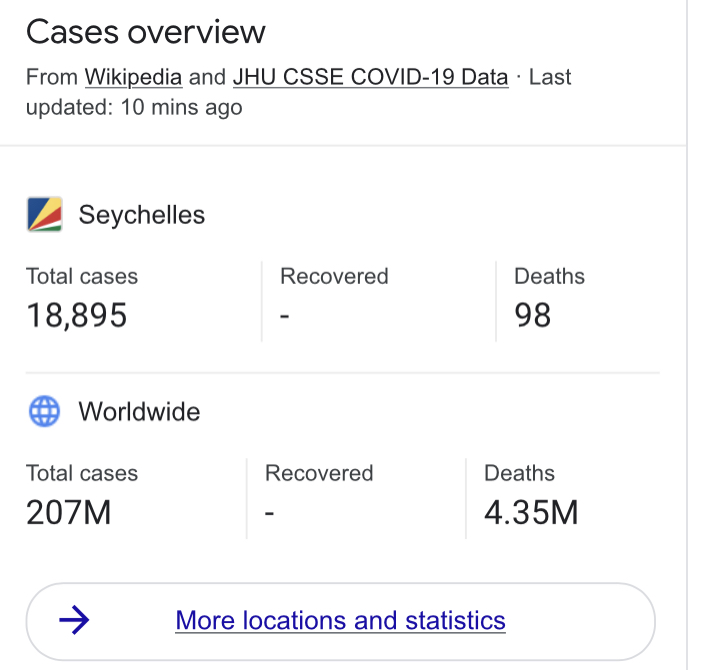Viewport: 703px width, 670px height.
Task: Click Seychelles total cases value 18,895
Action: [x=77, y=316]
